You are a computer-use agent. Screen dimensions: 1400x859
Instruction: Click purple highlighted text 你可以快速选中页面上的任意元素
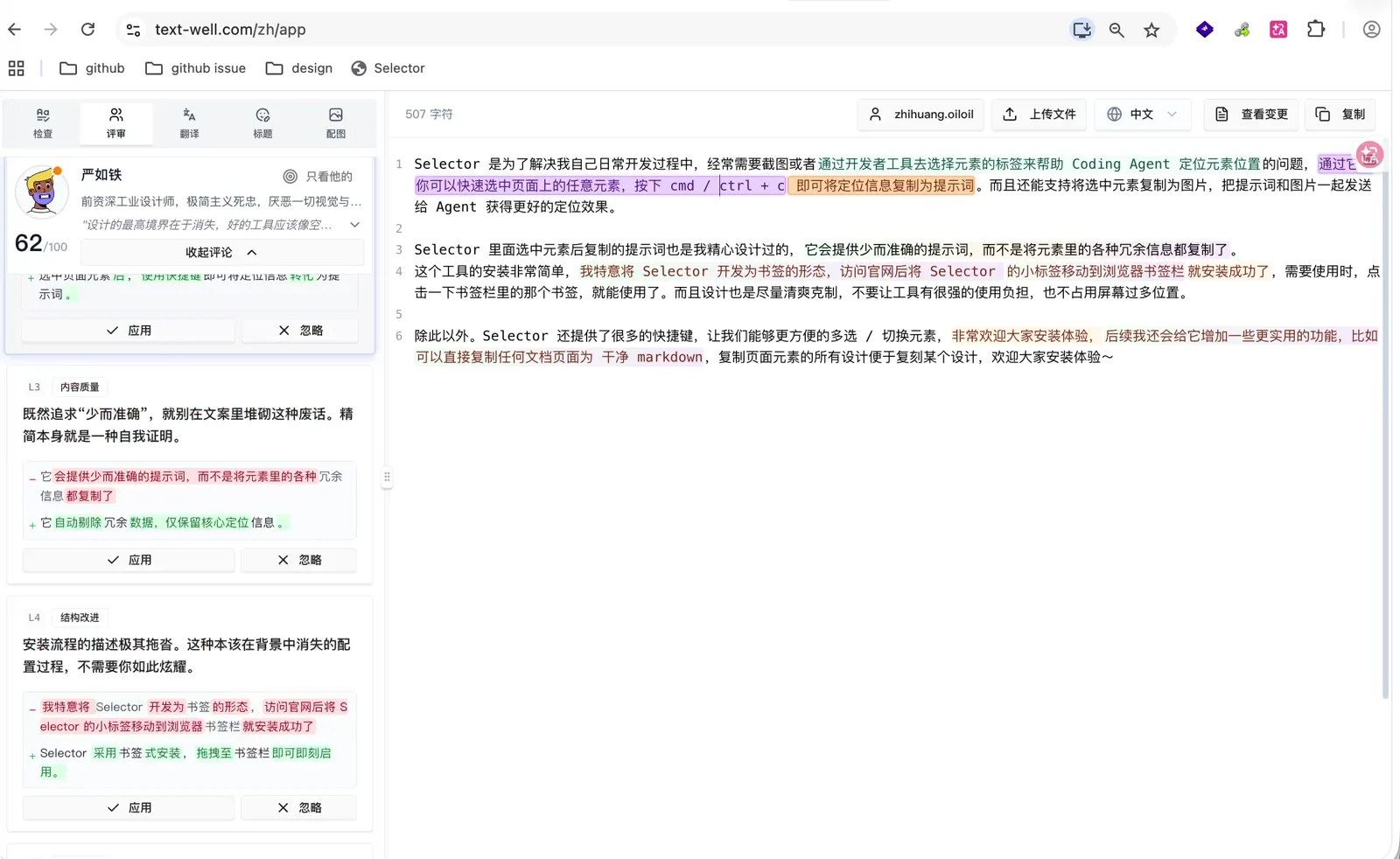(520, 185)
